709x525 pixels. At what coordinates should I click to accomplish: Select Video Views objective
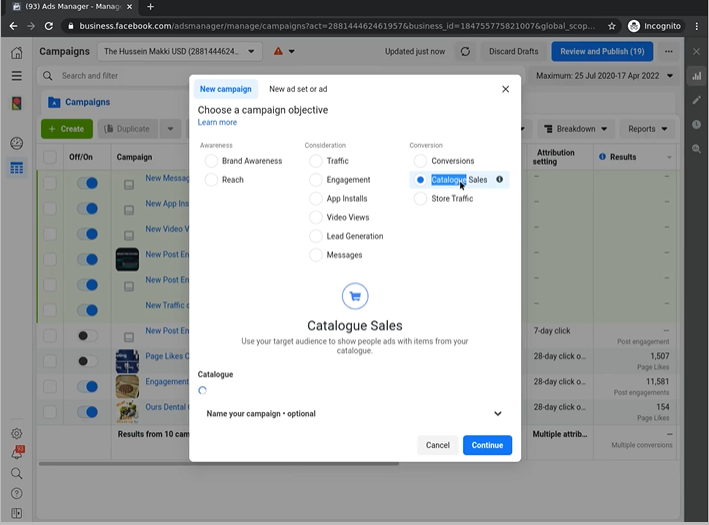(316, 218)
